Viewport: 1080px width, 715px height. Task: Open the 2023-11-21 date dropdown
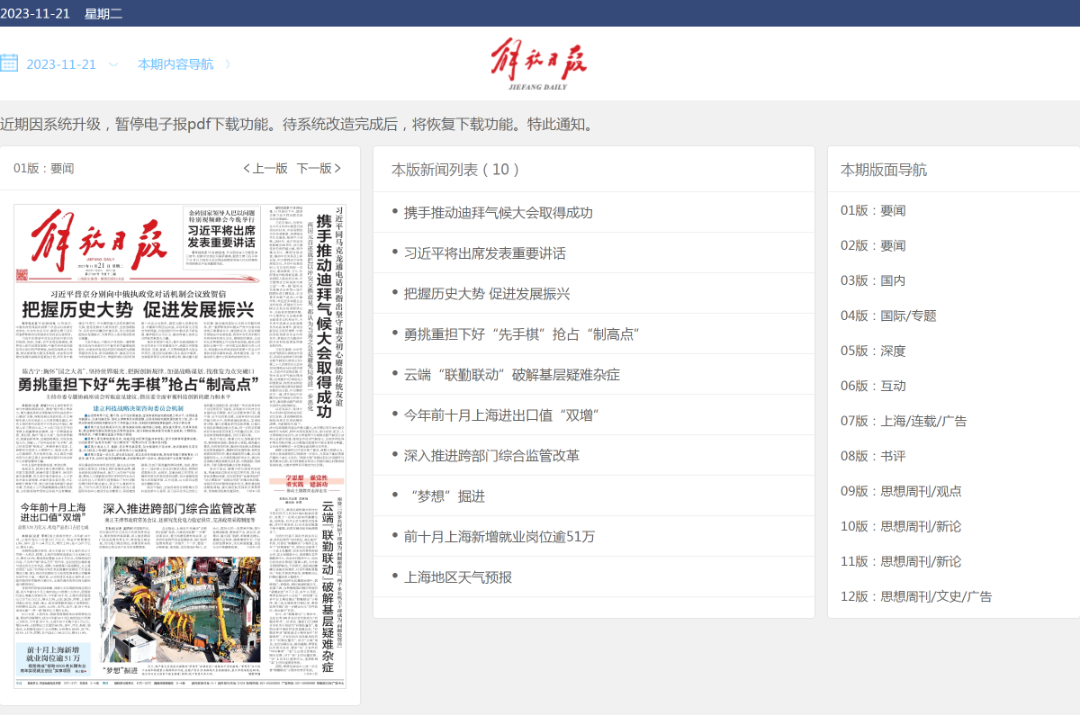(72, 64)
